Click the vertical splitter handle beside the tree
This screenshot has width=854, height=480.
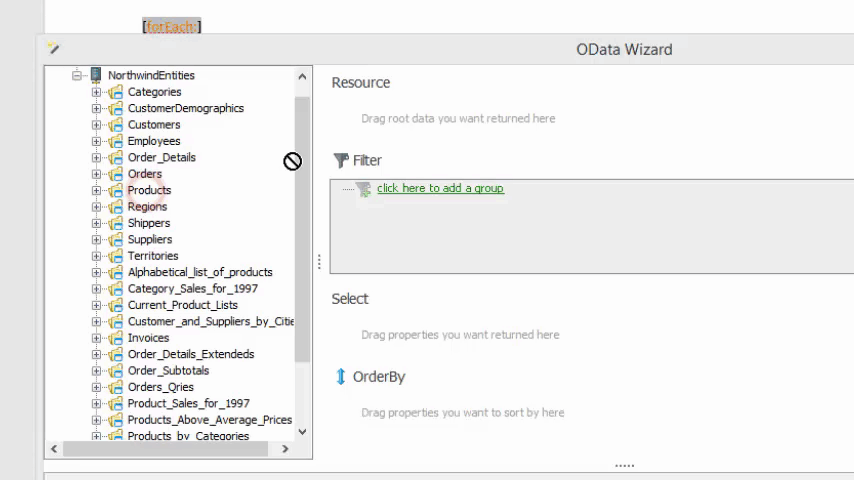pyautogui.click(x=319, y=262)
